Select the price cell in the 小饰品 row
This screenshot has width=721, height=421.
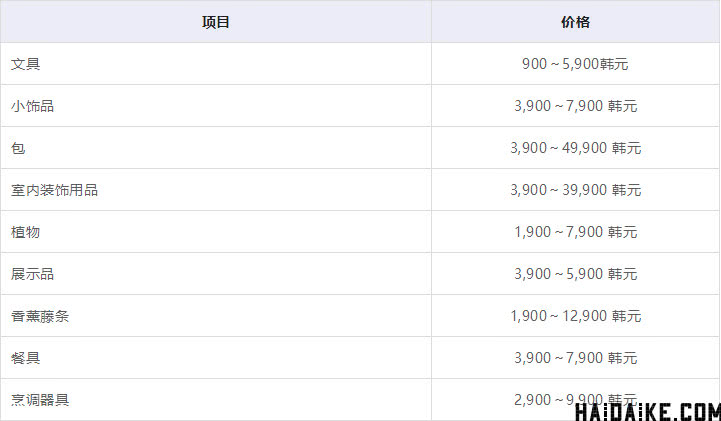coord(575,106)
